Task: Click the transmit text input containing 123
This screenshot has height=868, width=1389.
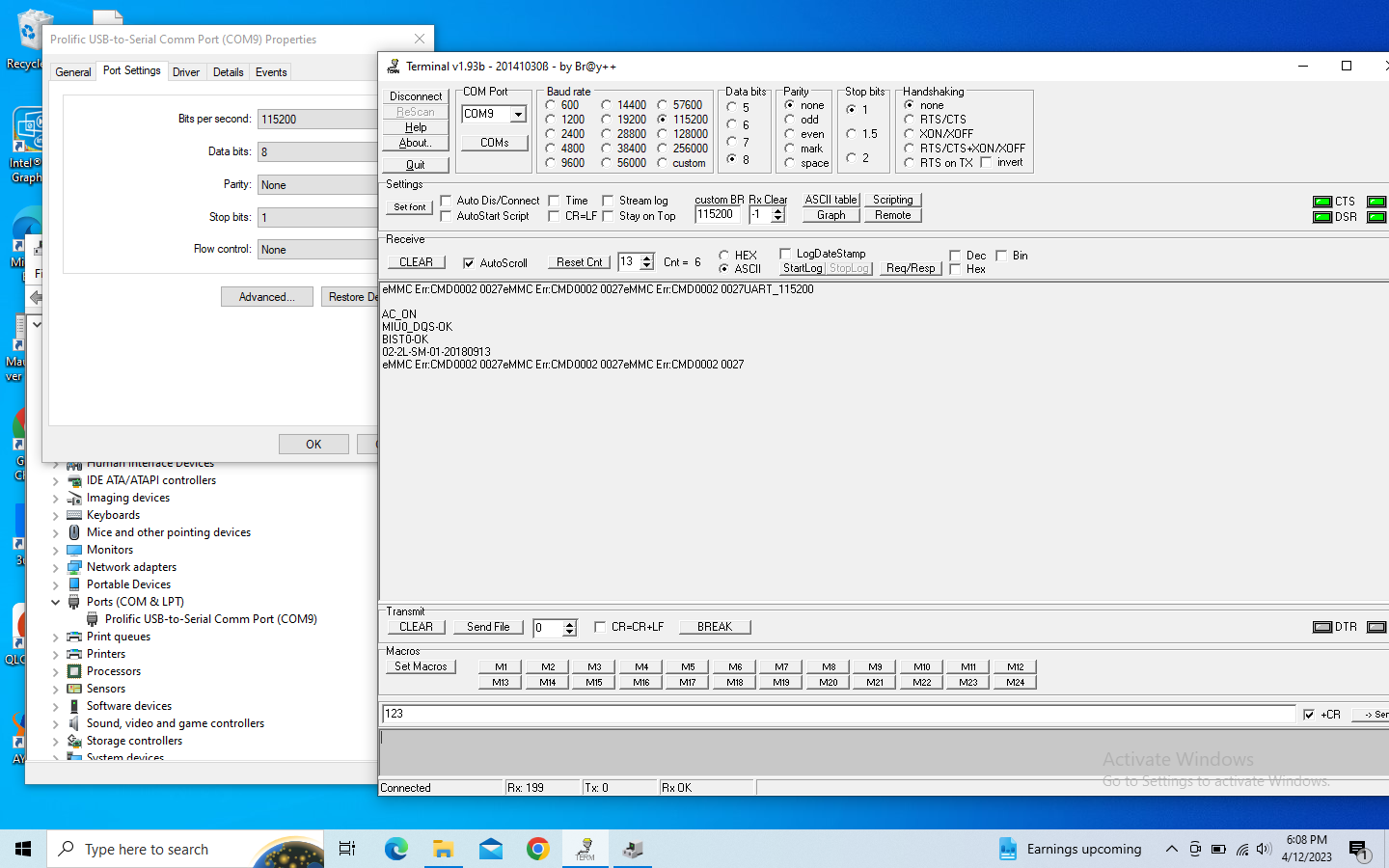Action: [837, 714]
